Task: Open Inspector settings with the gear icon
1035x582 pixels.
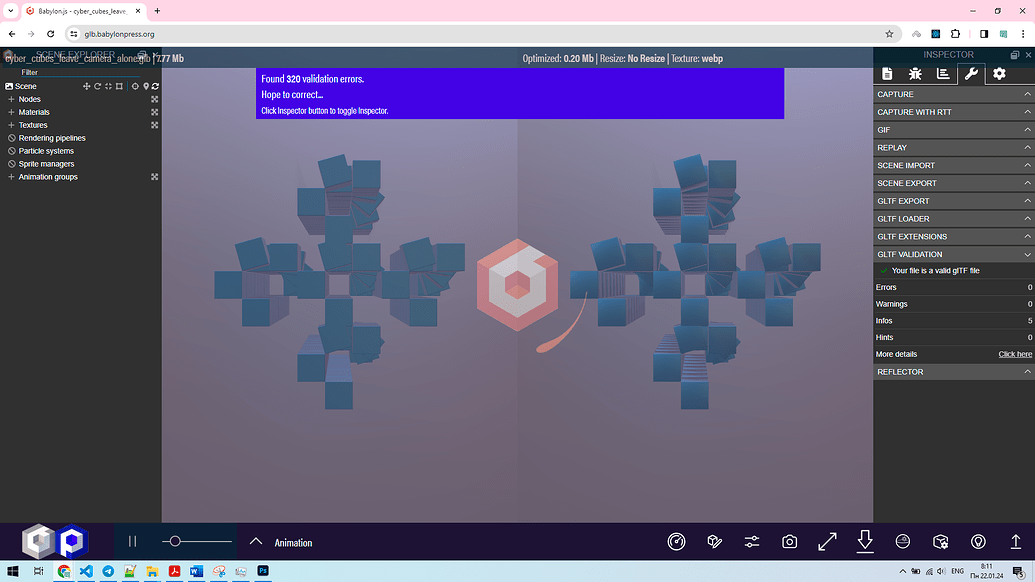Action: [x=997, y=72]
